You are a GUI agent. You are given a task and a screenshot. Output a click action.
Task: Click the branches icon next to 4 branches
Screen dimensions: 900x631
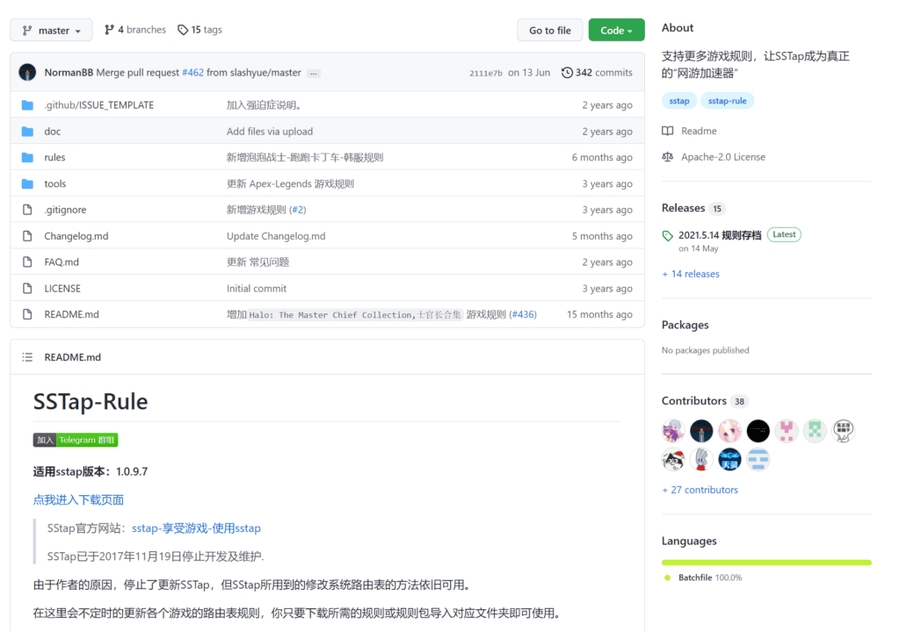click(x=109, y=30)
